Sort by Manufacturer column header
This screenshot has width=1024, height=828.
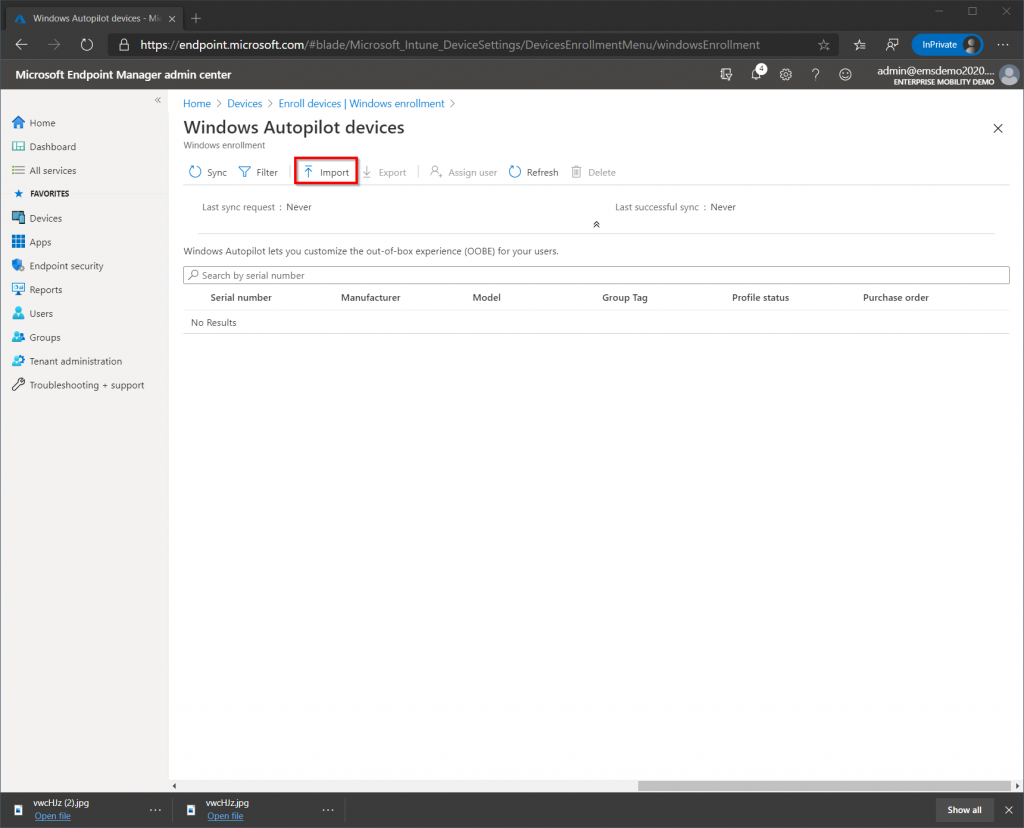(x=370, y=298)
